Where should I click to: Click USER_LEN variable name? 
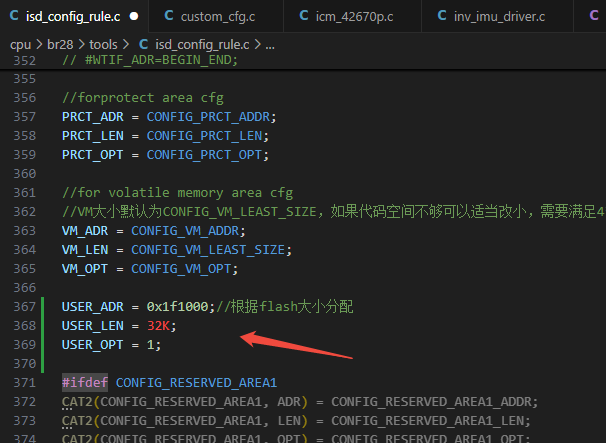[x=93, y=325]
